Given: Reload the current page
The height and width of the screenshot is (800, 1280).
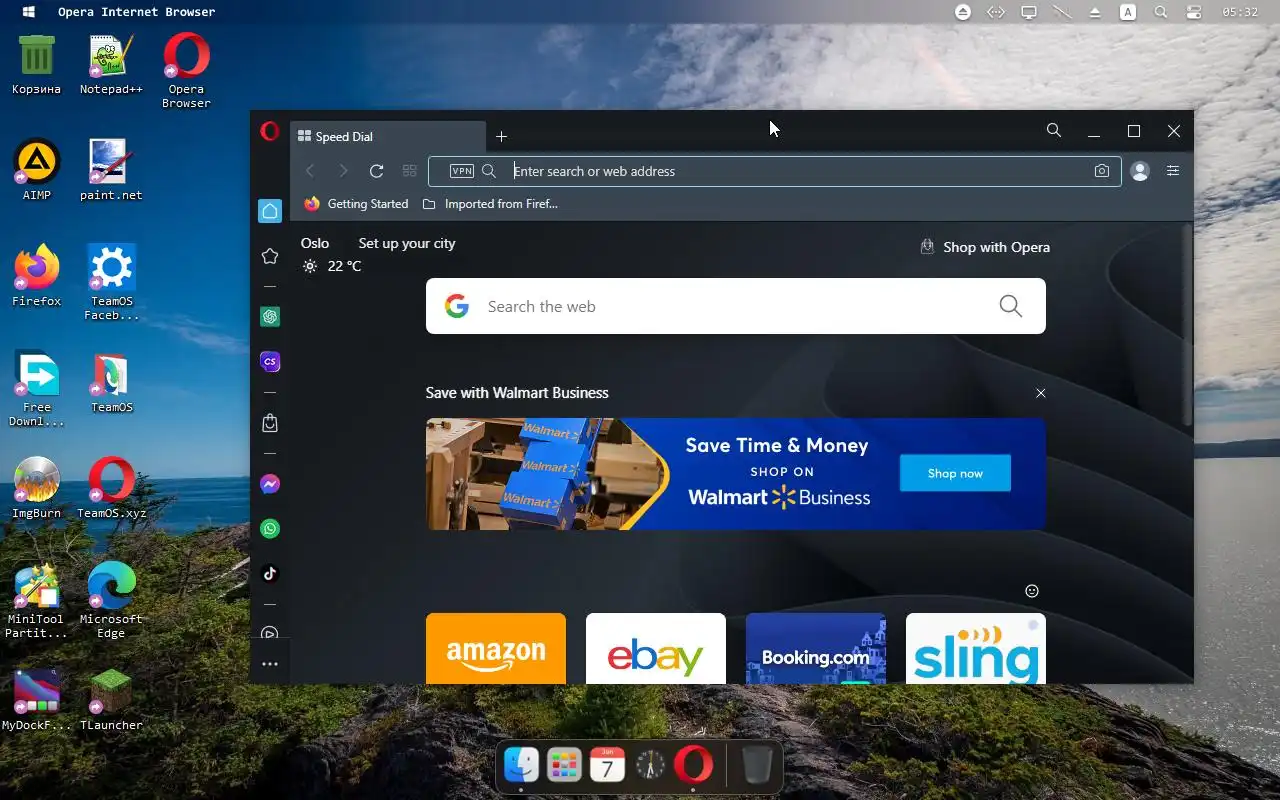Looking at the screenshot, I should pyautogui.click(x=376, y=171).
